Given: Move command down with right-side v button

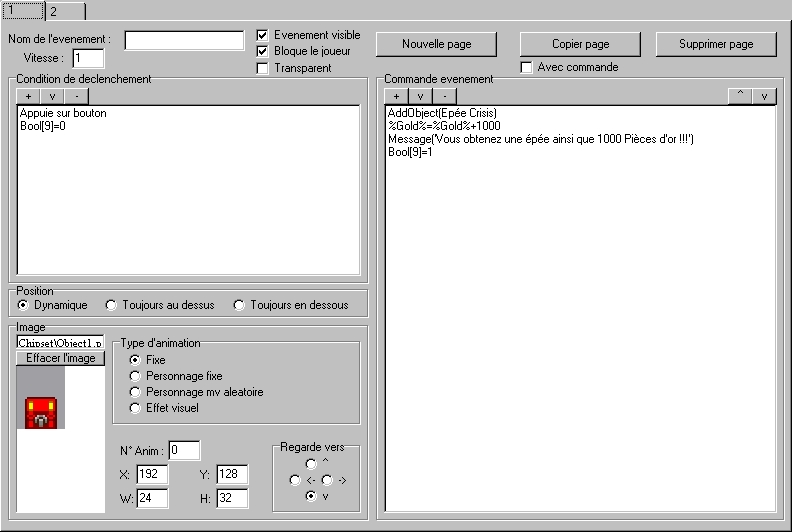Looking at the screenshot, I should point(764,96).
